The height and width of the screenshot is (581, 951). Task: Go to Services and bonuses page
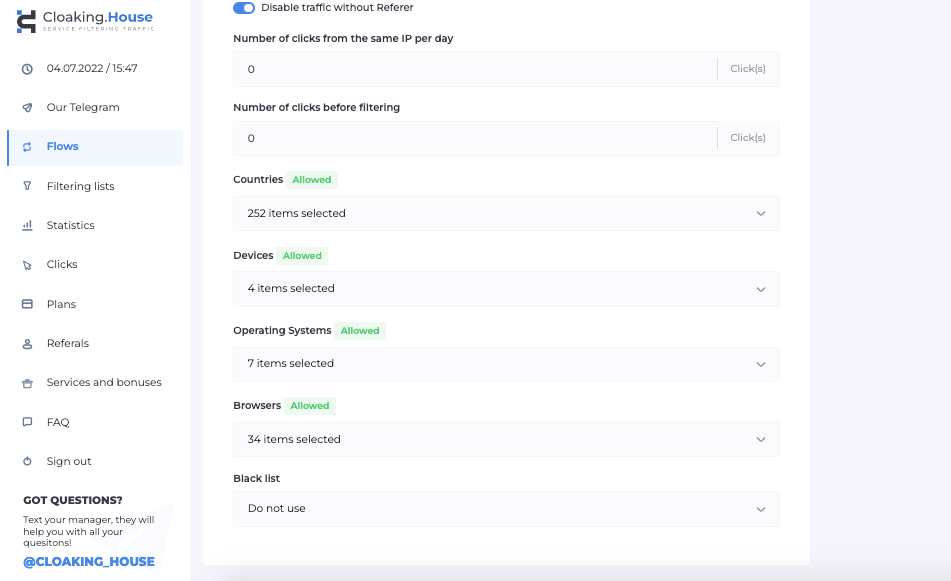pos(104,383)
